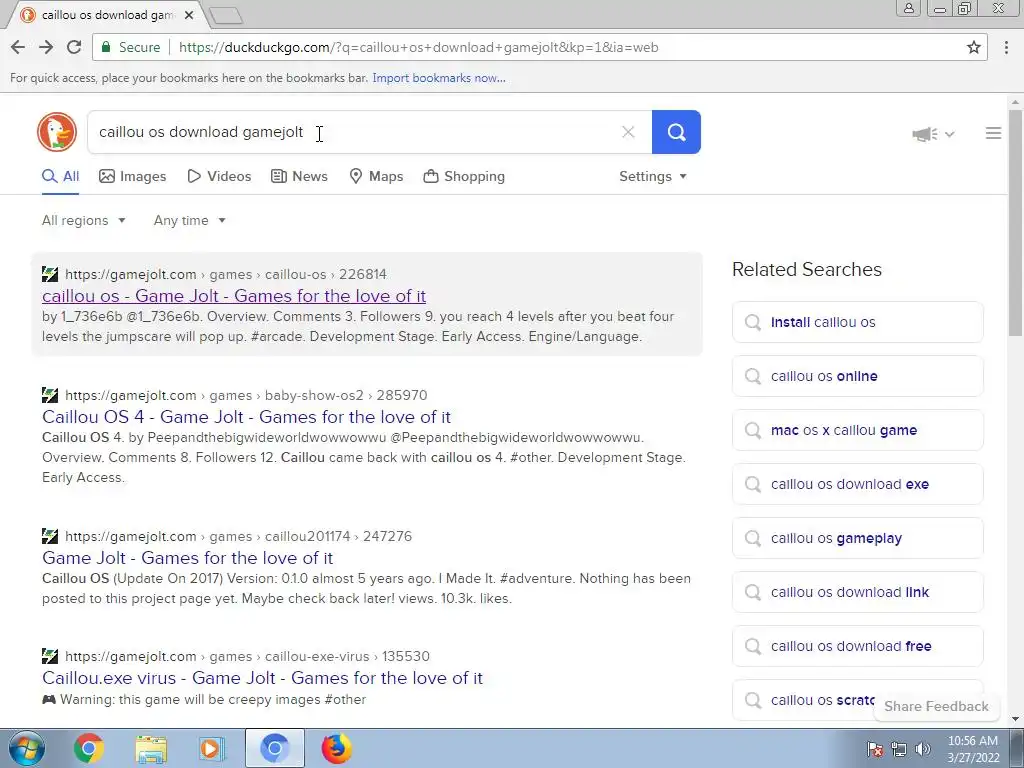
Task: Open 'caillou os - Game Jolt' result link
Action: pos(234,296)
